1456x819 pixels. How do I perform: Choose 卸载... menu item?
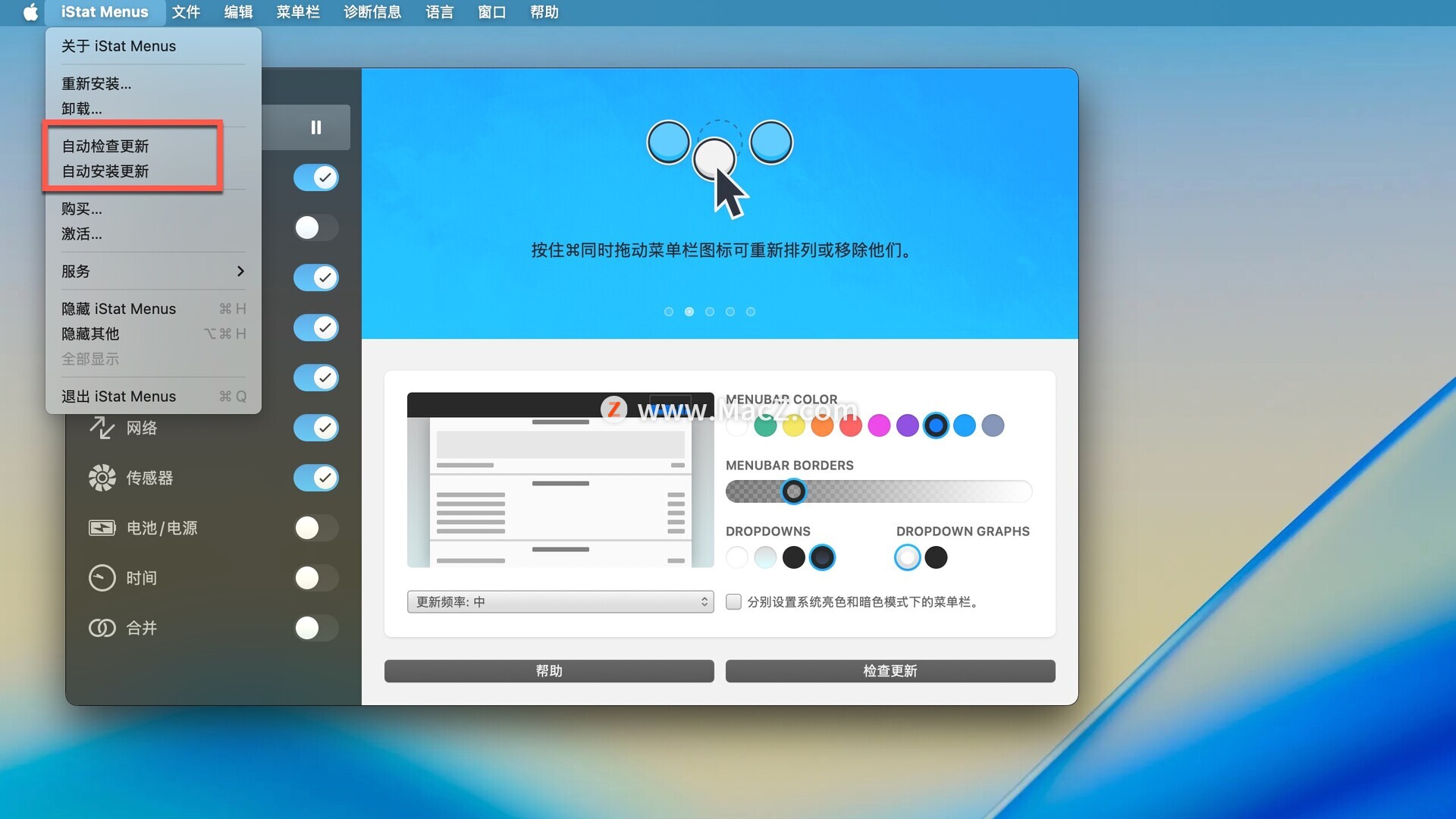pyautogui.click(x=153, y=108)
